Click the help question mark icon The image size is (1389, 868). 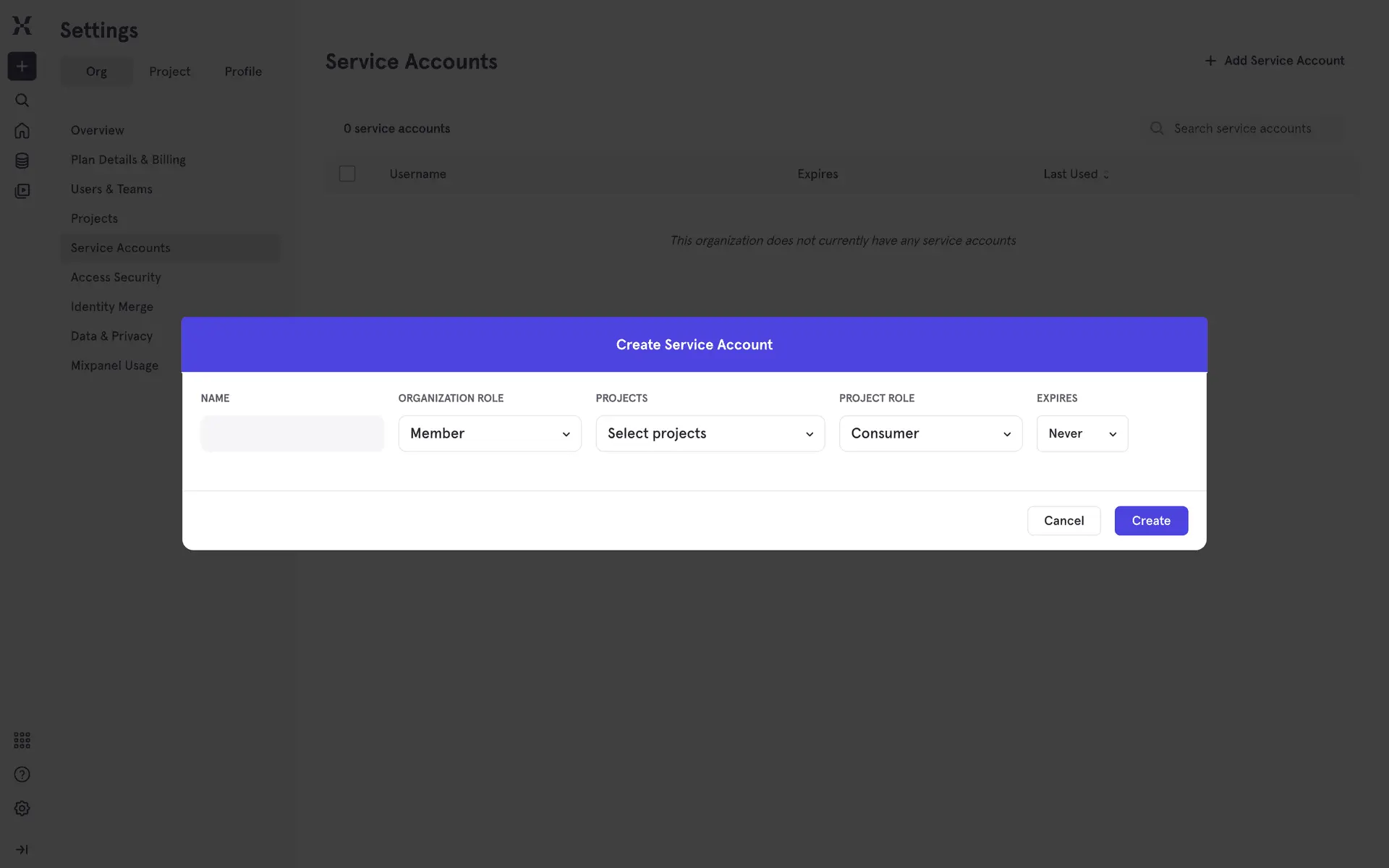[22, 775]
